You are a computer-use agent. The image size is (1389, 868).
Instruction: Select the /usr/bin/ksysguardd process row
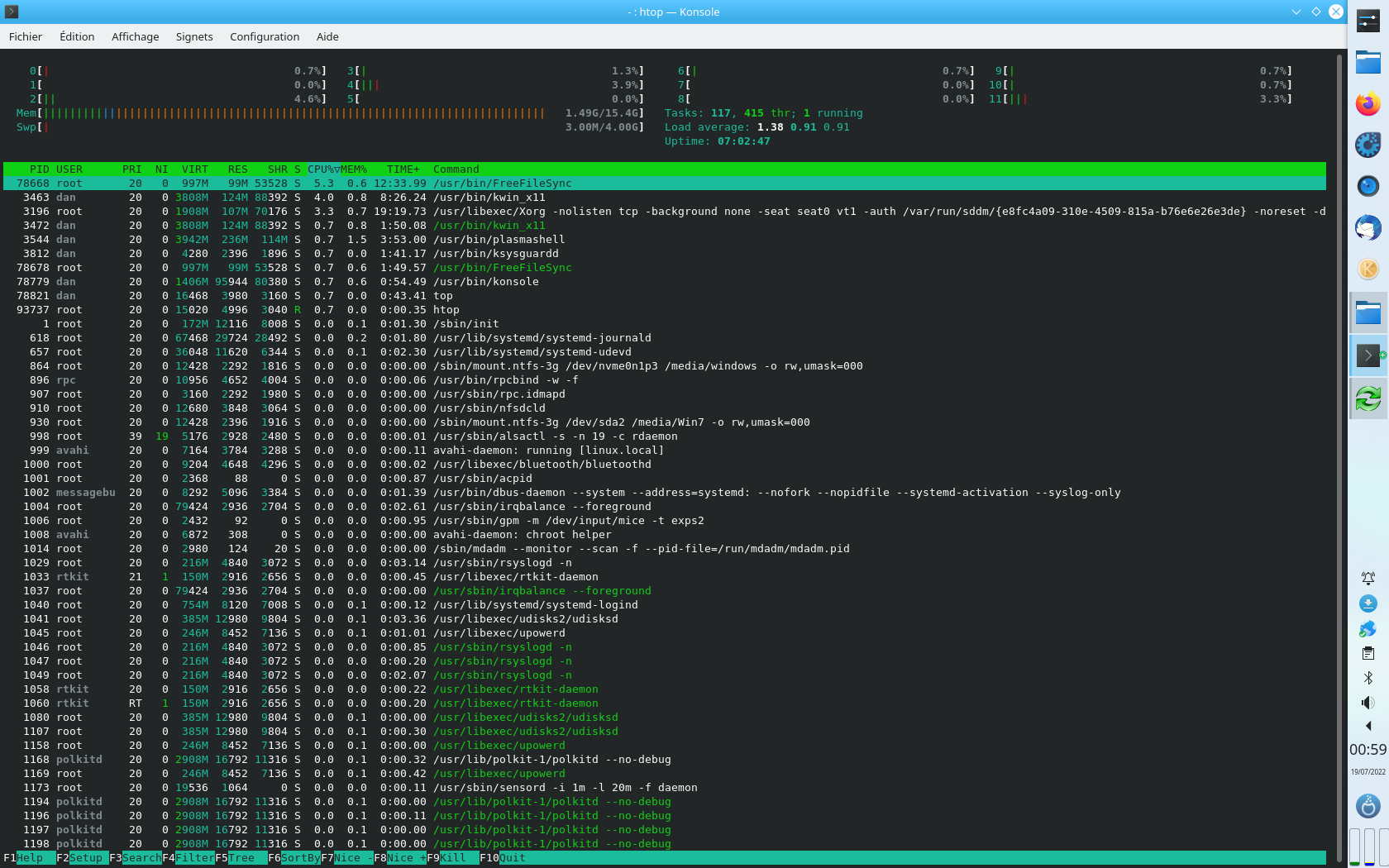(x=665, y=254)
